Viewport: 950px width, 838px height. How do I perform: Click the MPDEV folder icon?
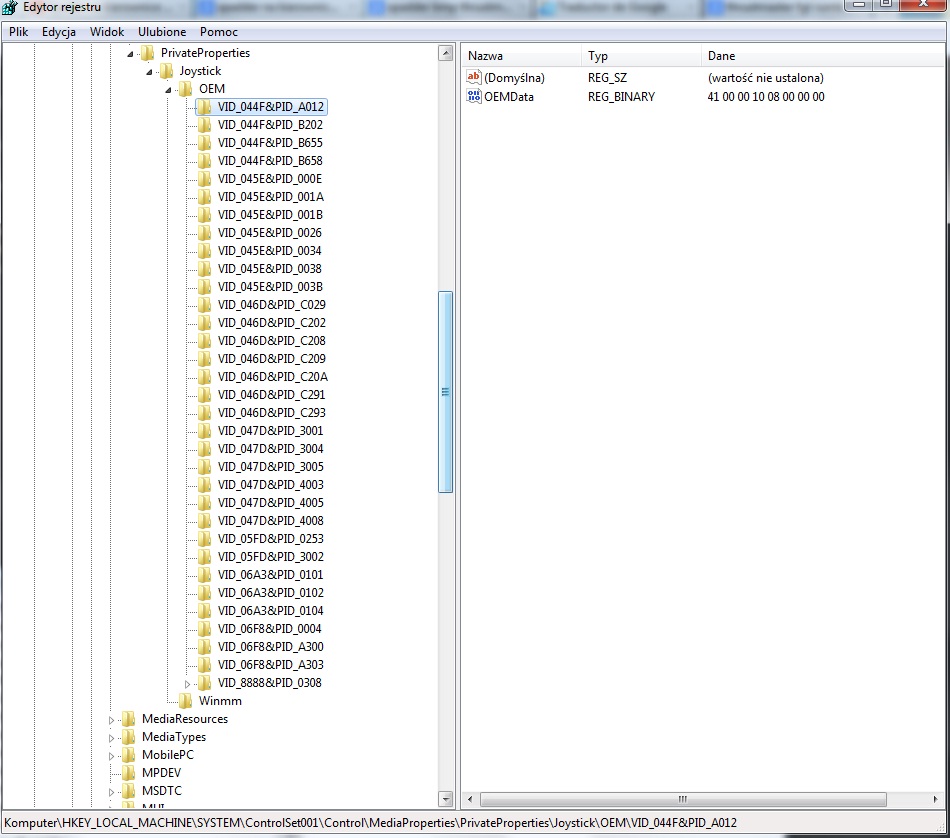[128, 773]
